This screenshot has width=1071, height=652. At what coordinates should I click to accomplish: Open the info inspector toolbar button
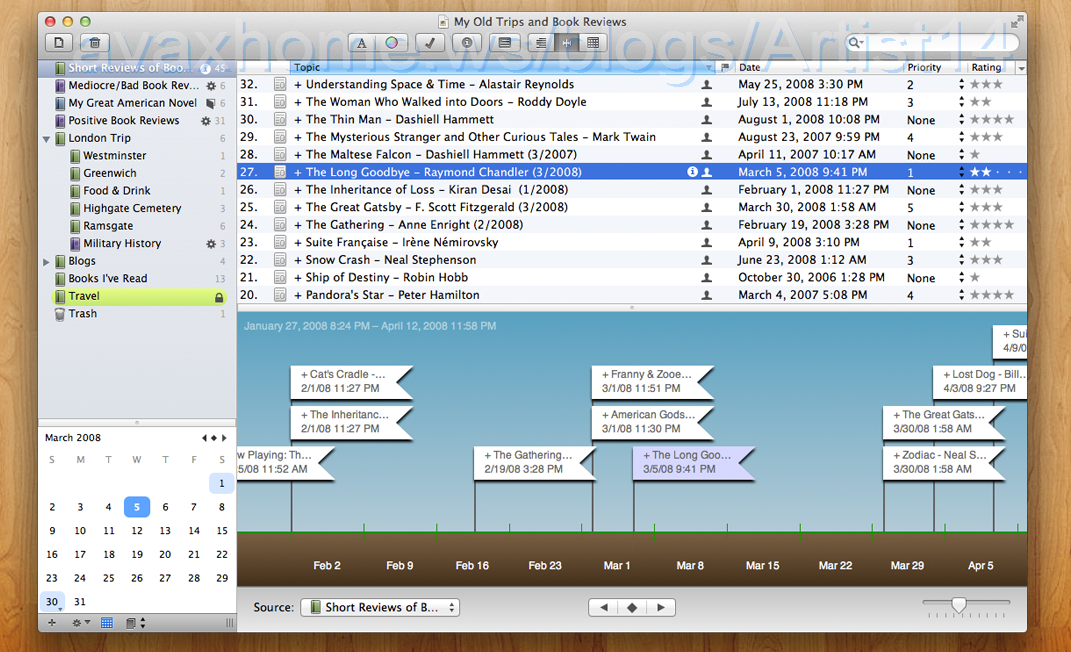(x=467, y=43)
